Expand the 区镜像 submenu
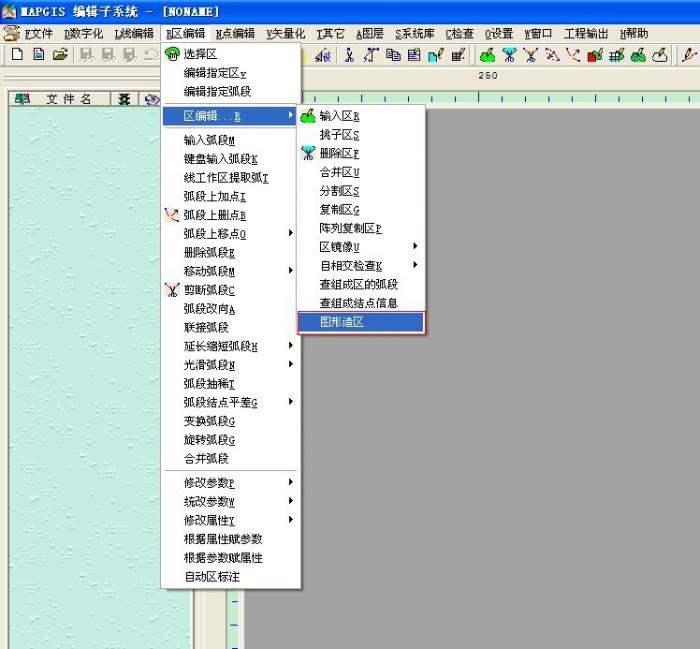Viewport: 700px width, 649px height. point(340,247)
